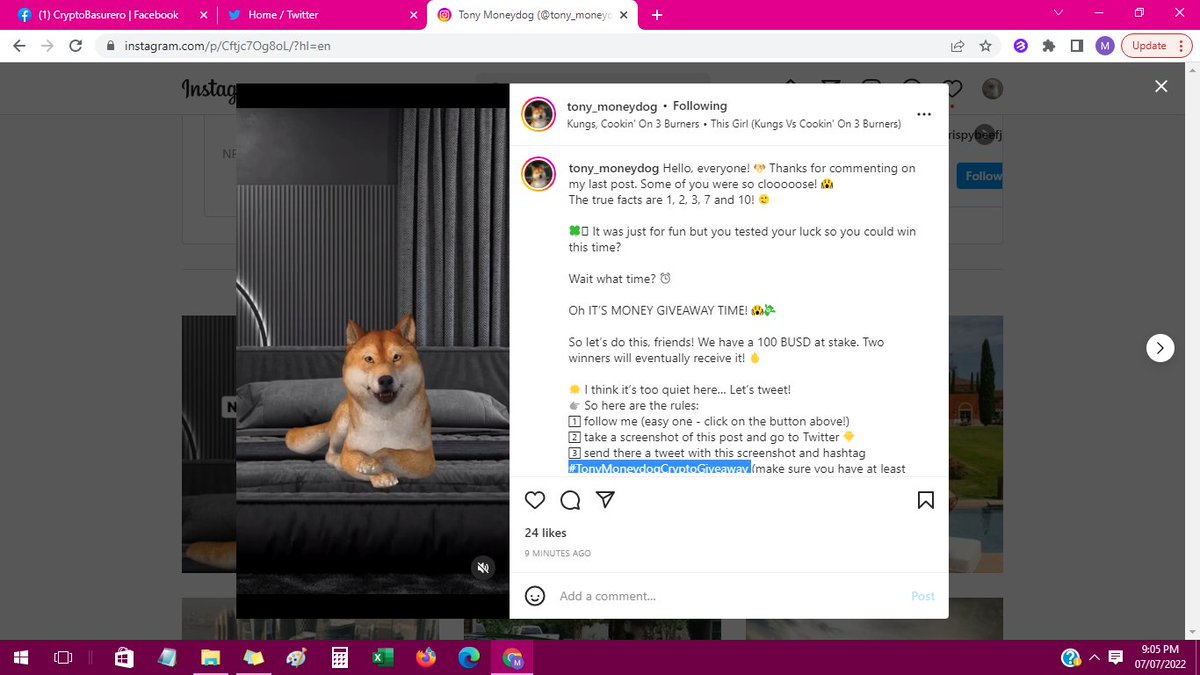Bookmark this page with the star
This screenshot has width=1200, height=675.
[986, 46]
